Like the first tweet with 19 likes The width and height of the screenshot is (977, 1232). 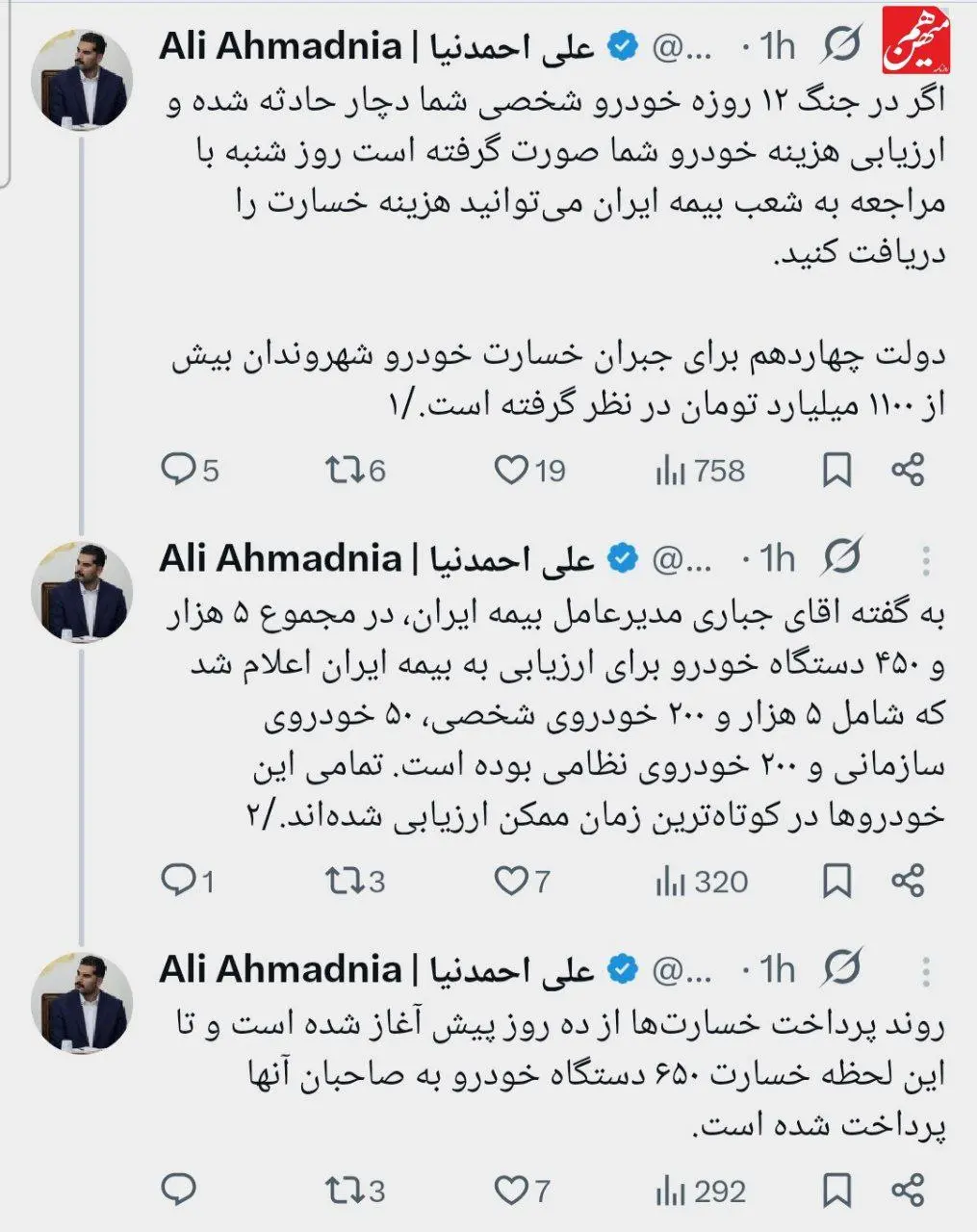511,470
